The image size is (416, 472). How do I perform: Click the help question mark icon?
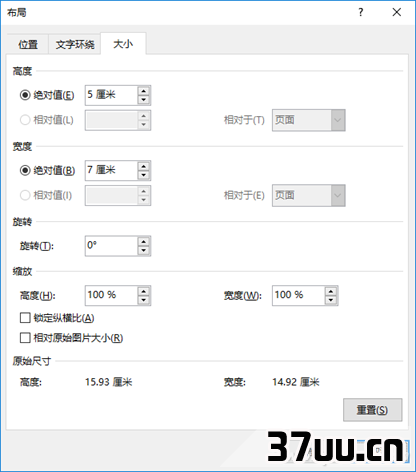click(361, 12)
